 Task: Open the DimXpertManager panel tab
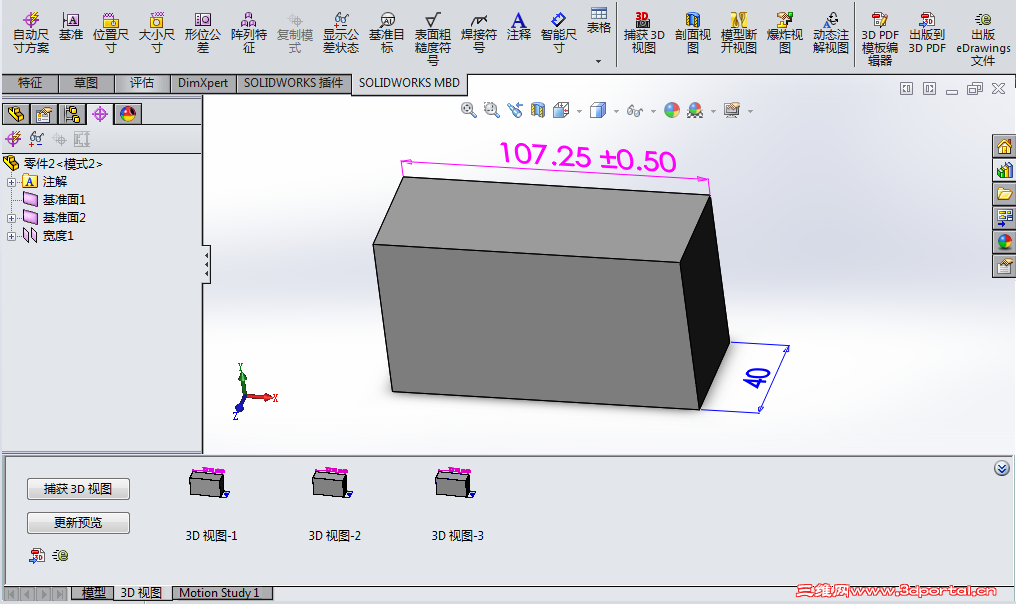point(100,114)
